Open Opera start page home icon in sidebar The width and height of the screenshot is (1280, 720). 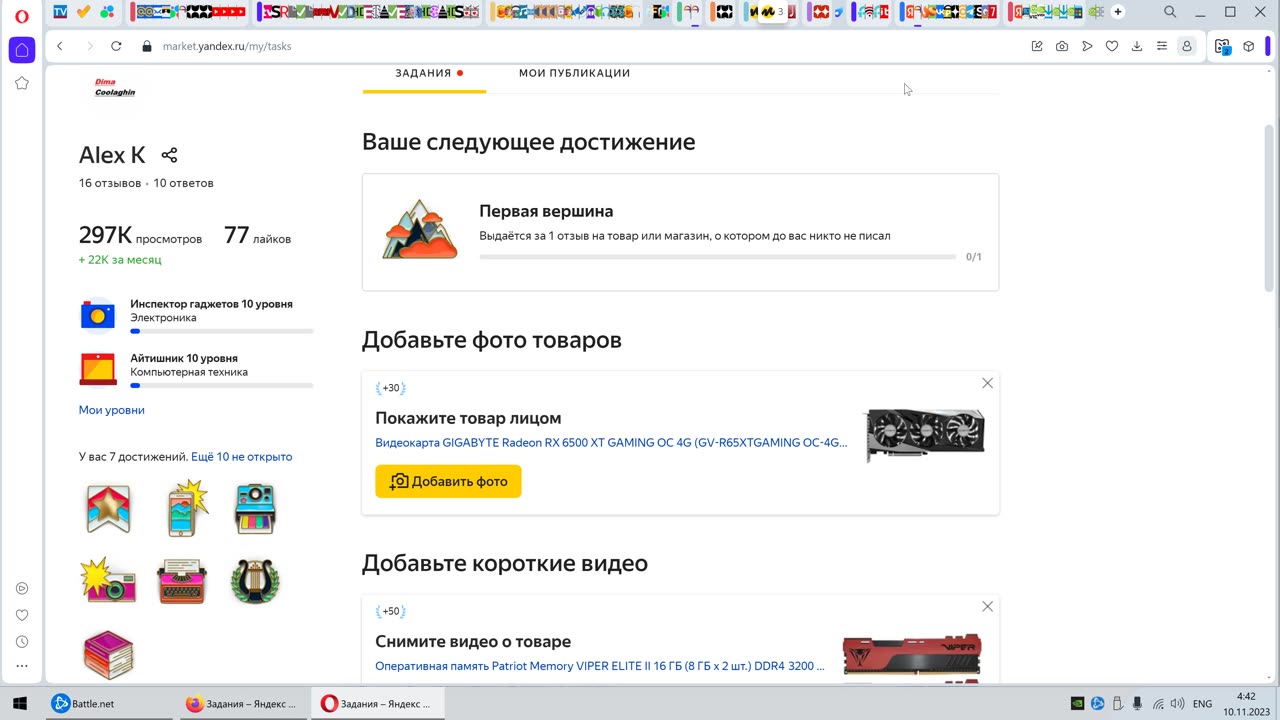tap(22, 50)
